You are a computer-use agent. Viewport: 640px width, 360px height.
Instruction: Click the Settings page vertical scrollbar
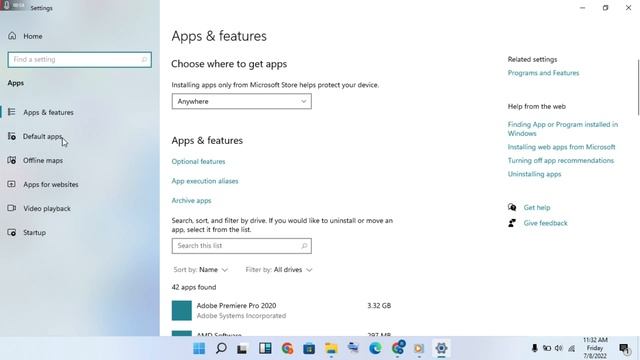638,88
